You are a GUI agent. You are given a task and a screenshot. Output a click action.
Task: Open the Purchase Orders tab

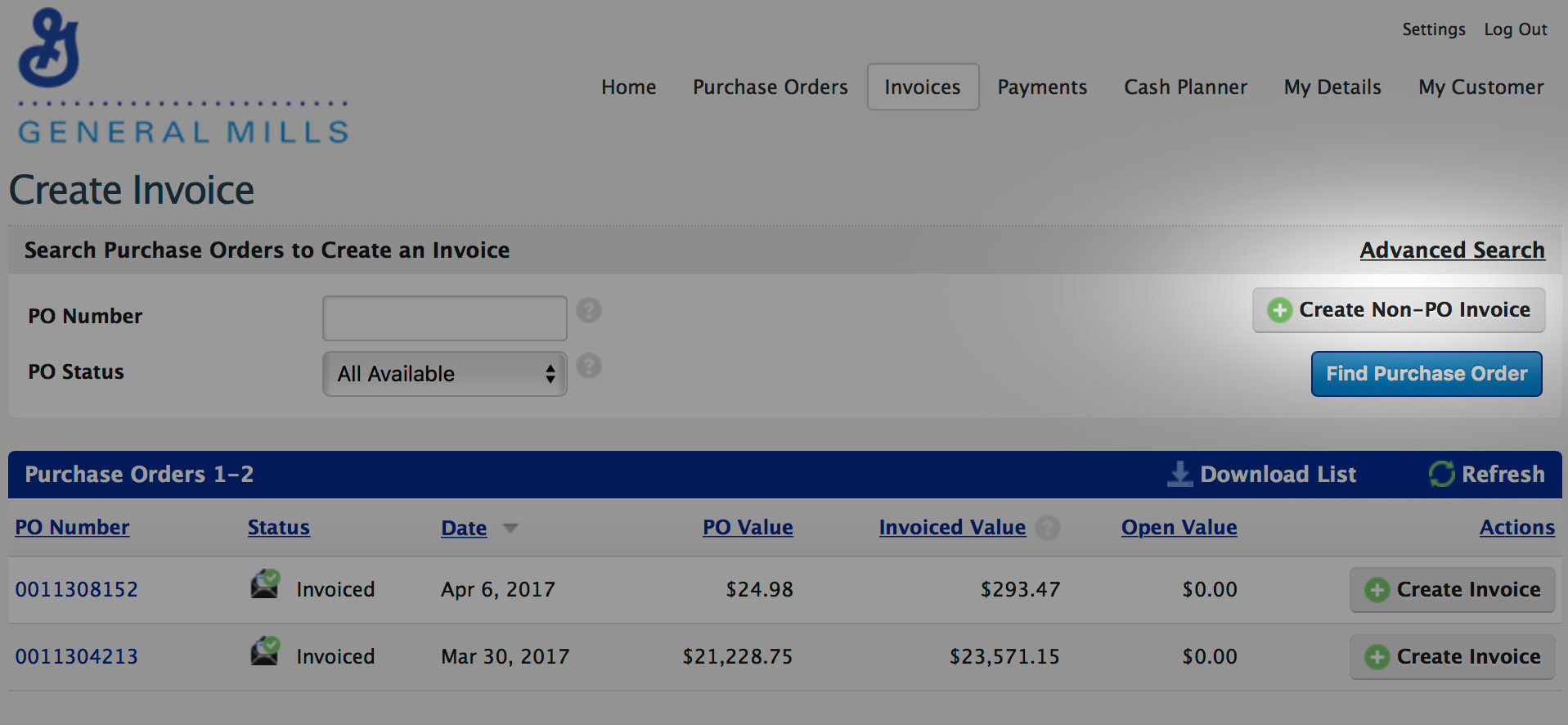(771, 87)
